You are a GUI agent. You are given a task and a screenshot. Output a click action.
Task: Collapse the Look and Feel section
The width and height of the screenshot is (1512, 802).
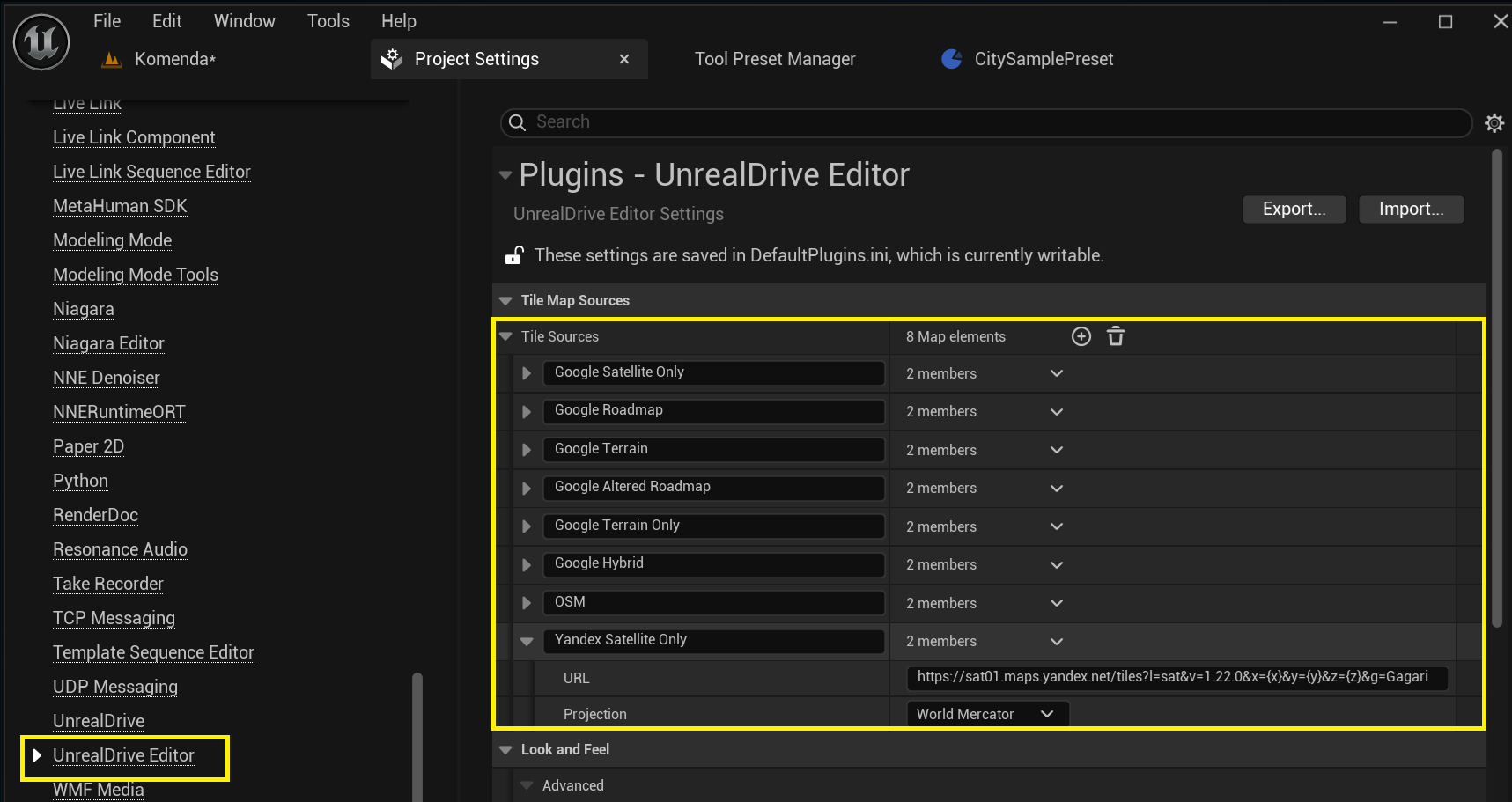coord(505,750)
